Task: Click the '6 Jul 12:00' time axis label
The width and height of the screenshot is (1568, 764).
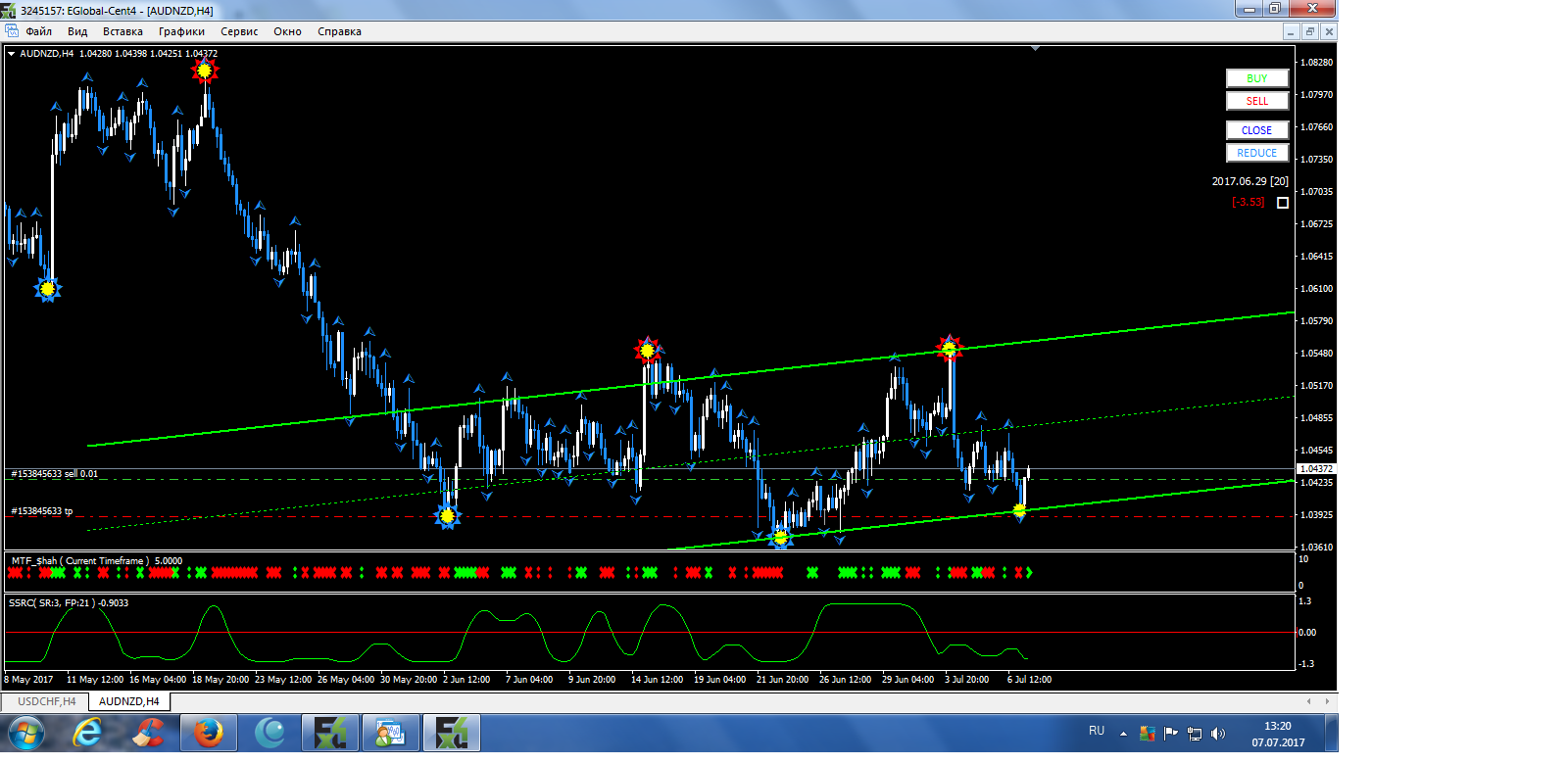Action: (x=1029, y=680)
